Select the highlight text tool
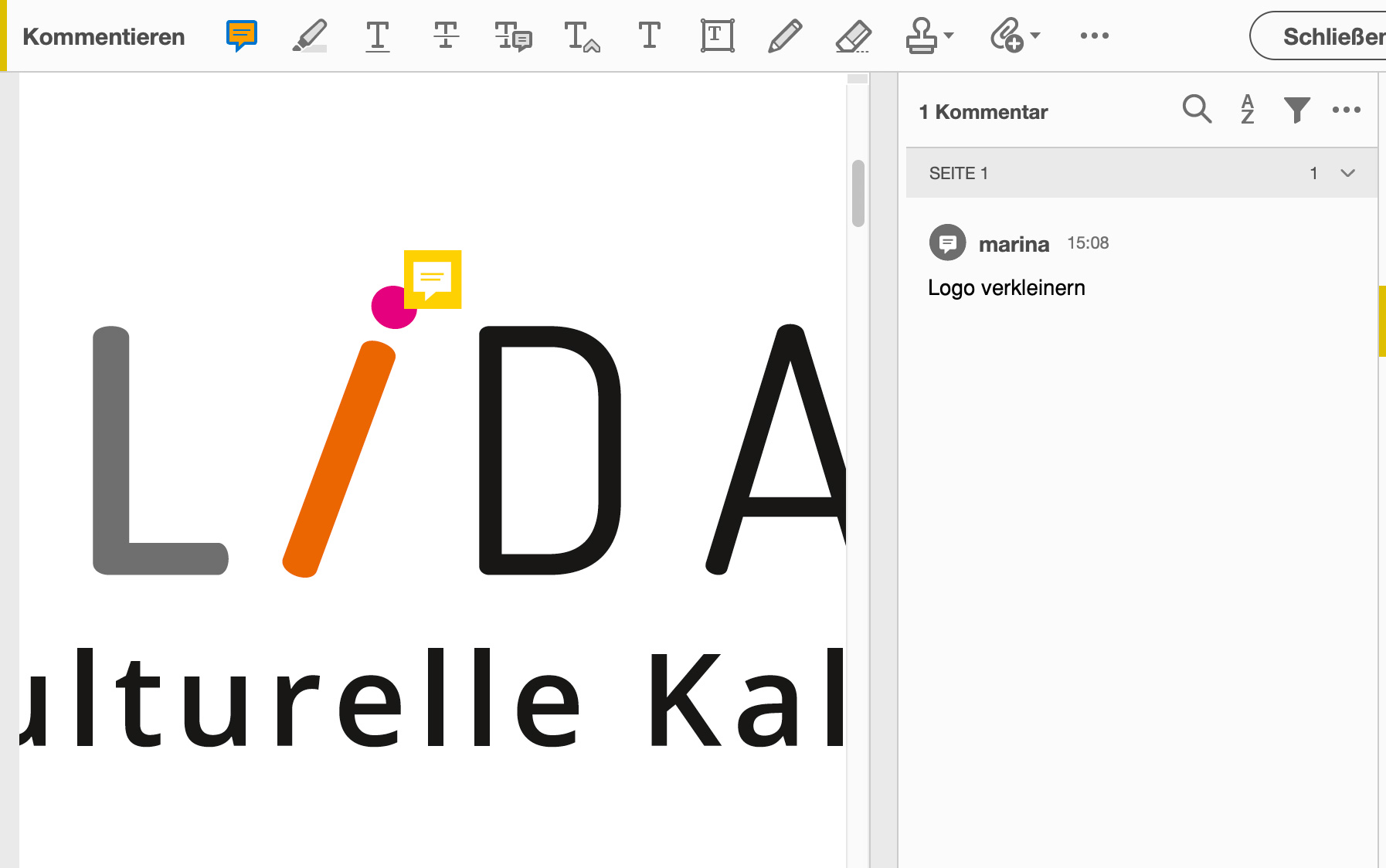The width and height of the screenshot is (1386, 868). click(310, 36)
